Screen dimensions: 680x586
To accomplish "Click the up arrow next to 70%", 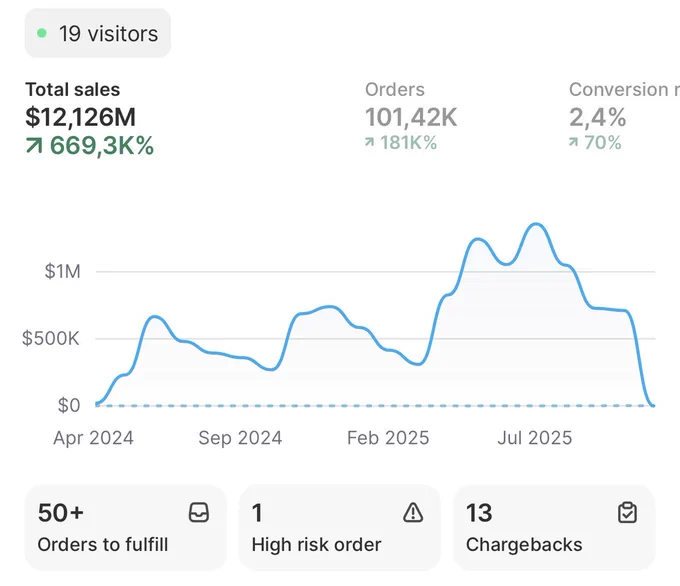I will point(574,142).
